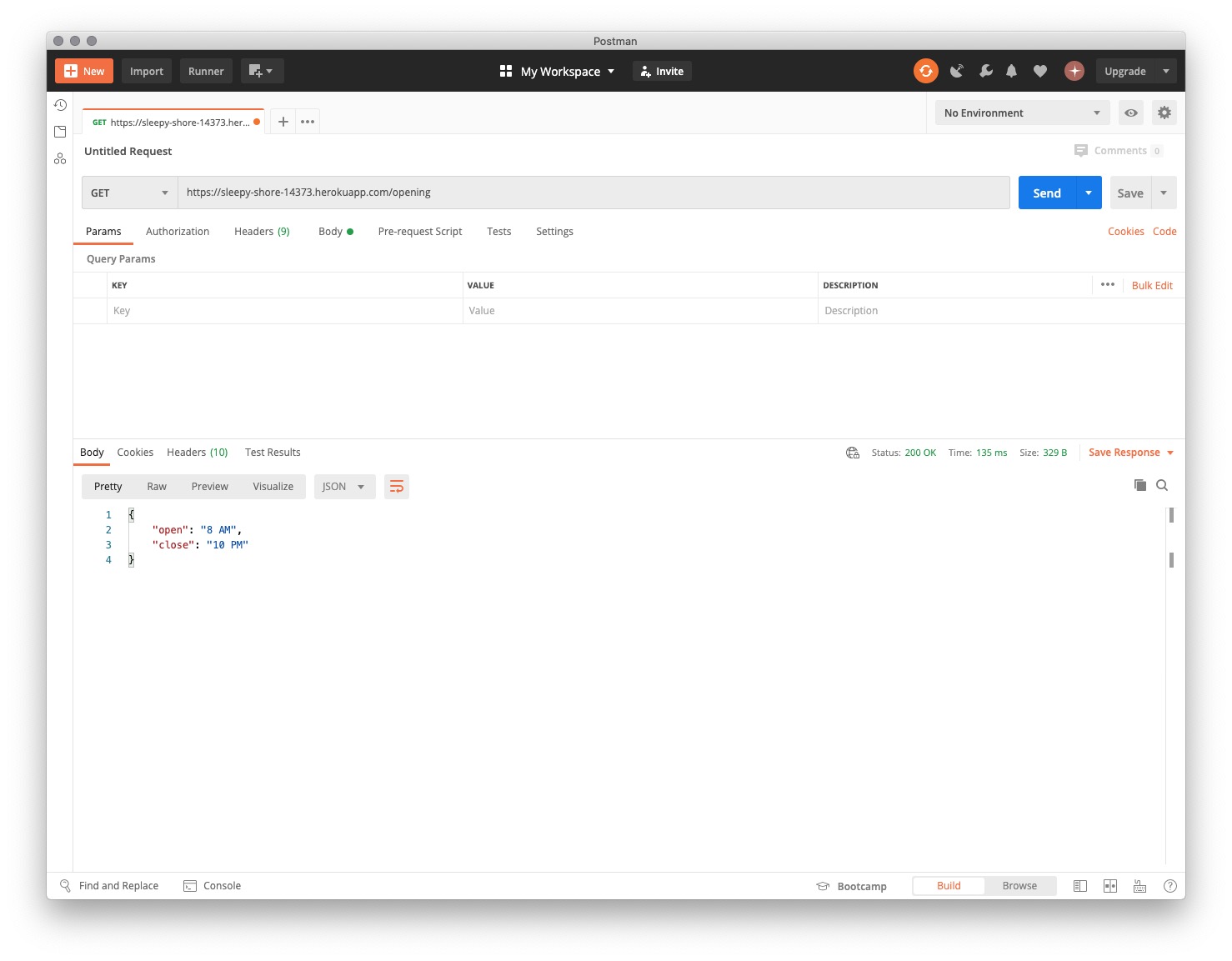1232x961 pixels.
Task: Select the Raw response view
Action: click(157, 487)
